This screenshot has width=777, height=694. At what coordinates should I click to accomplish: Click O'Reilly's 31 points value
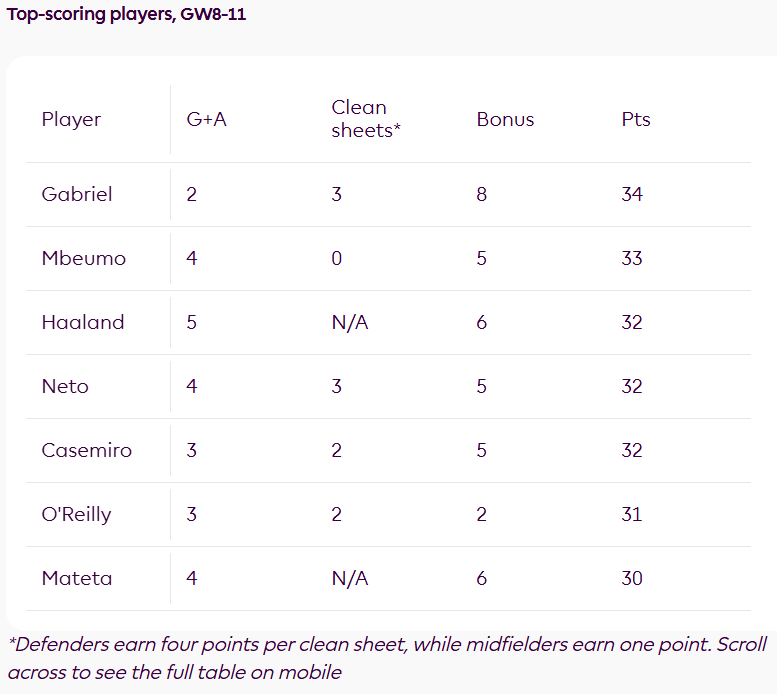tap(632, 514)
